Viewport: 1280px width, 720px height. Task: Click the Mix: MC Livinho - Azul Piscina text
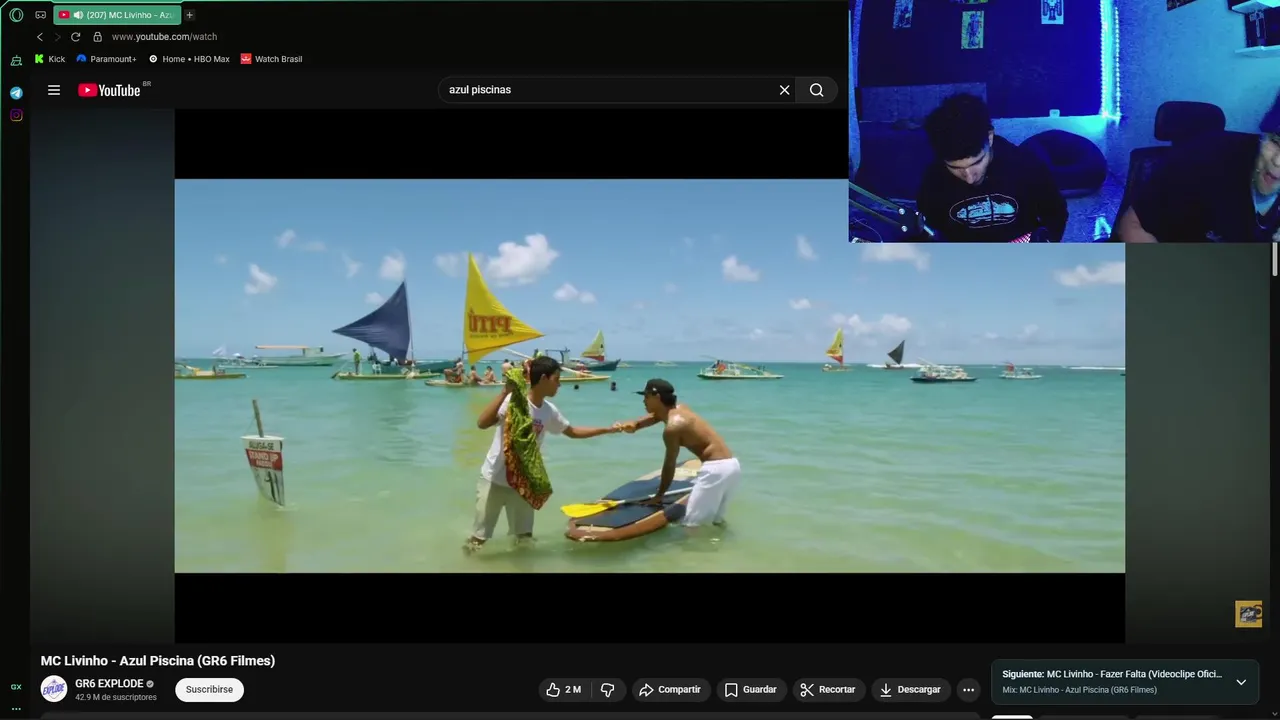tap(1080, 690)
